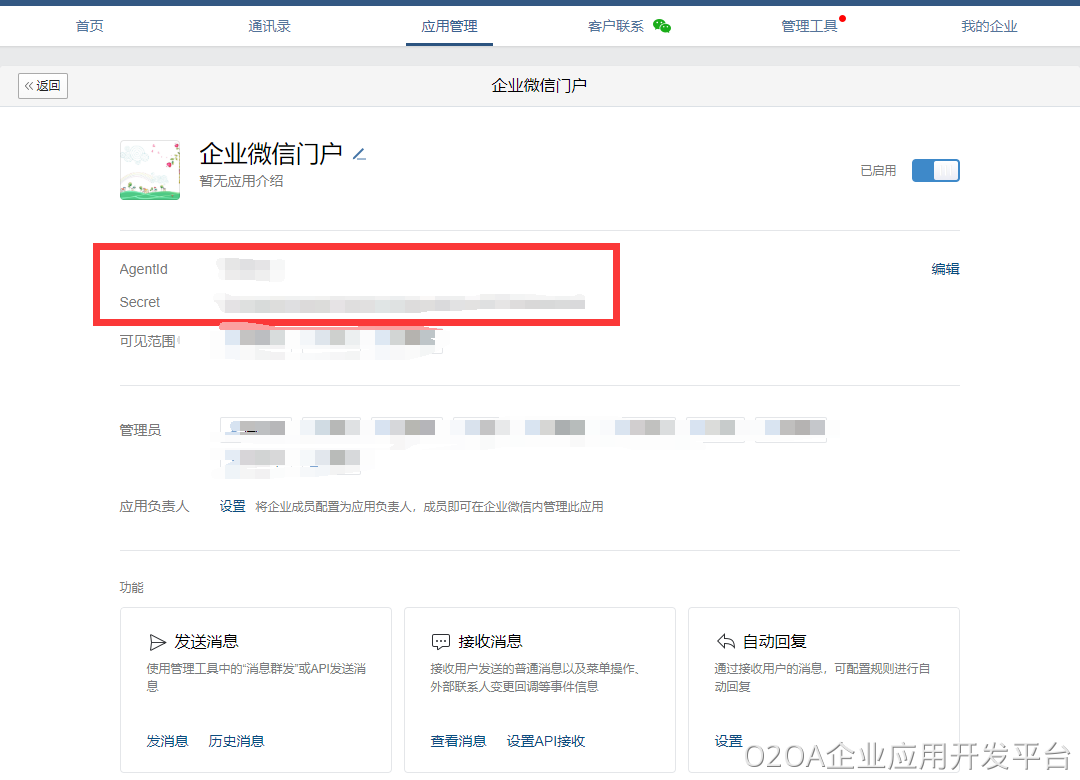Open the 管理工具 tab
This screenshot has height=780, width=1080.
click(809, 26)
